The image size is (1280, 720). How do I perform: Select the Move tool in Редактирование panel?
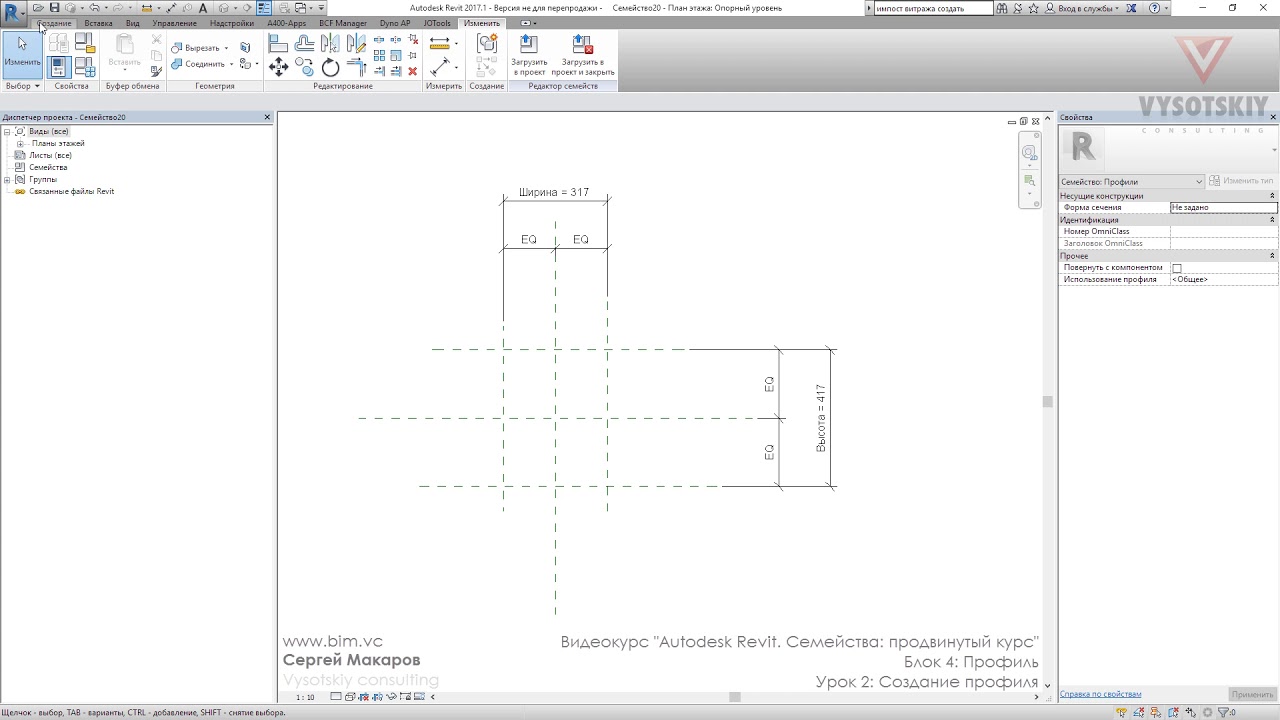pos(279,67)
